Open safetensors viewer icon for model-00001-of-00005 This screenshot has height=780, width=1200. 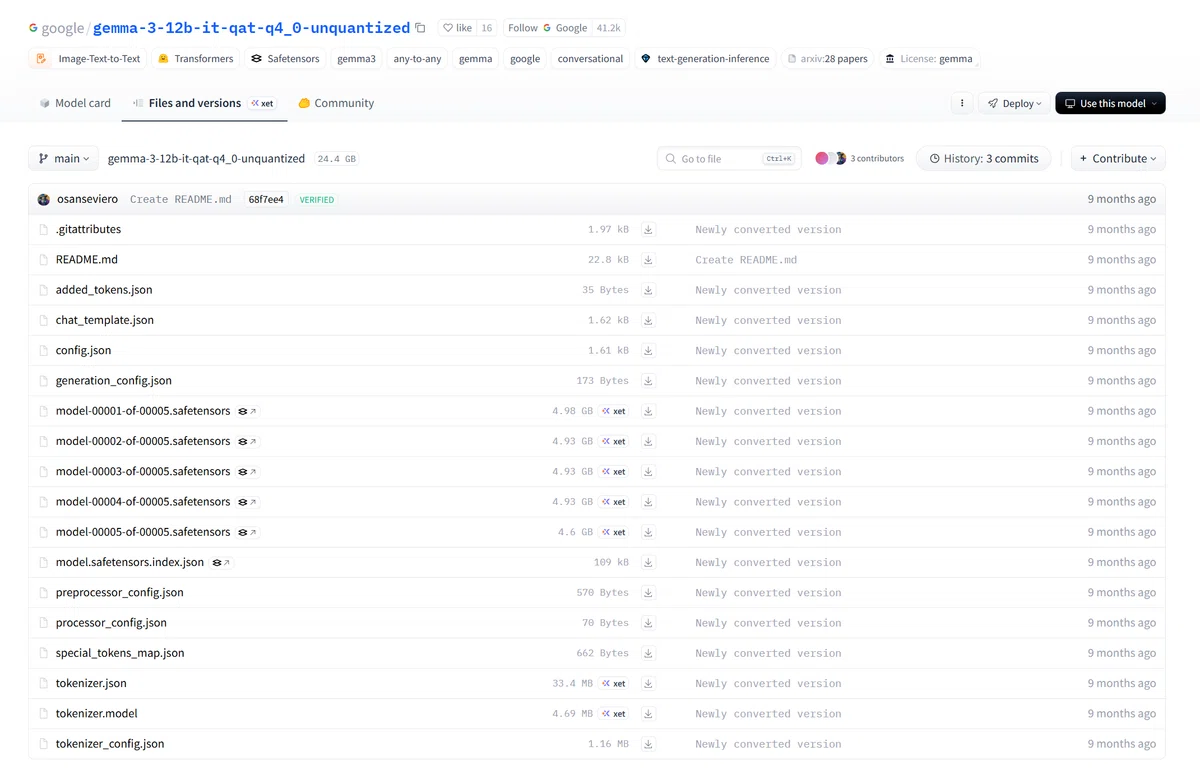click(x=247, y=411)
